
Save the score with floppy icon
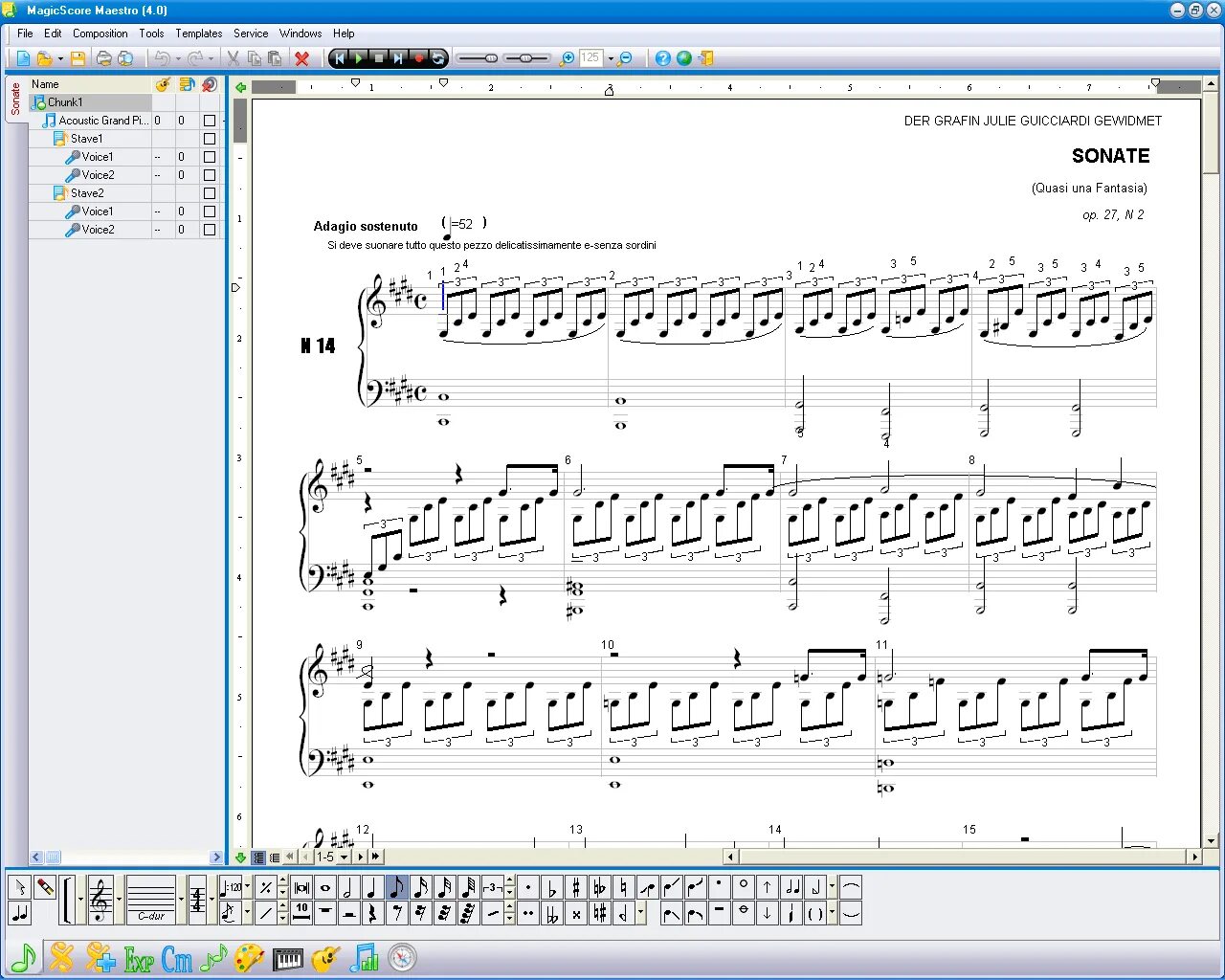pos(78,58)
